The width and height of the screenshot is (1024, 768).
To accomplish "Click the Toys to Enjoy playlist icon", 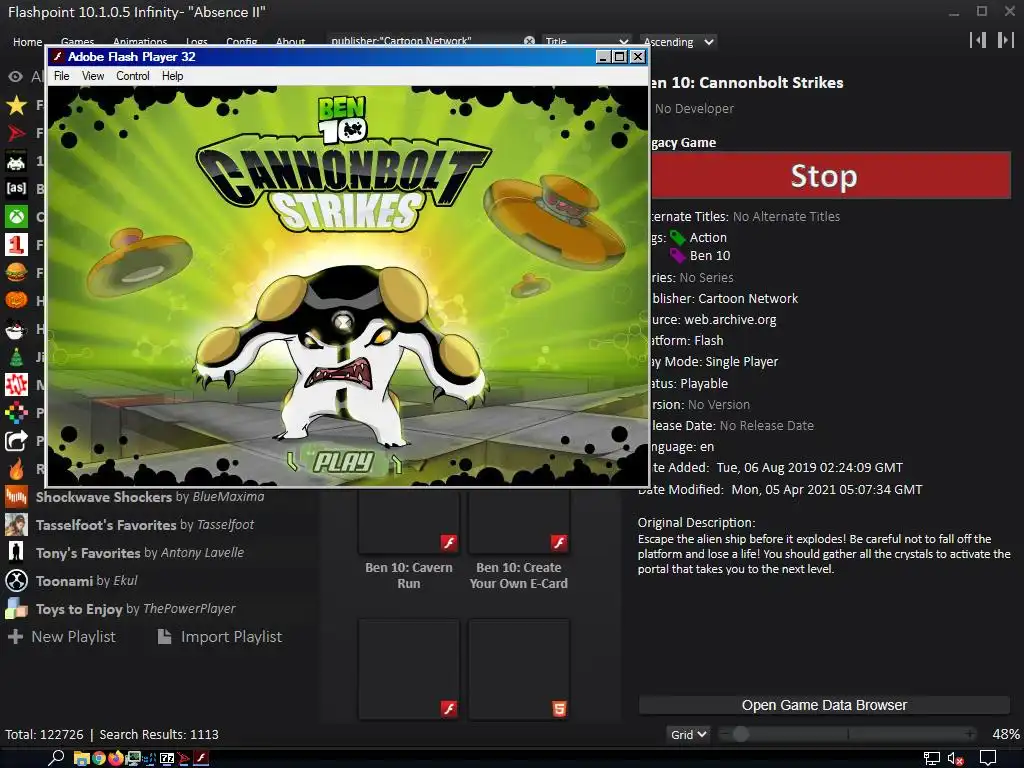I will [16, 609].
